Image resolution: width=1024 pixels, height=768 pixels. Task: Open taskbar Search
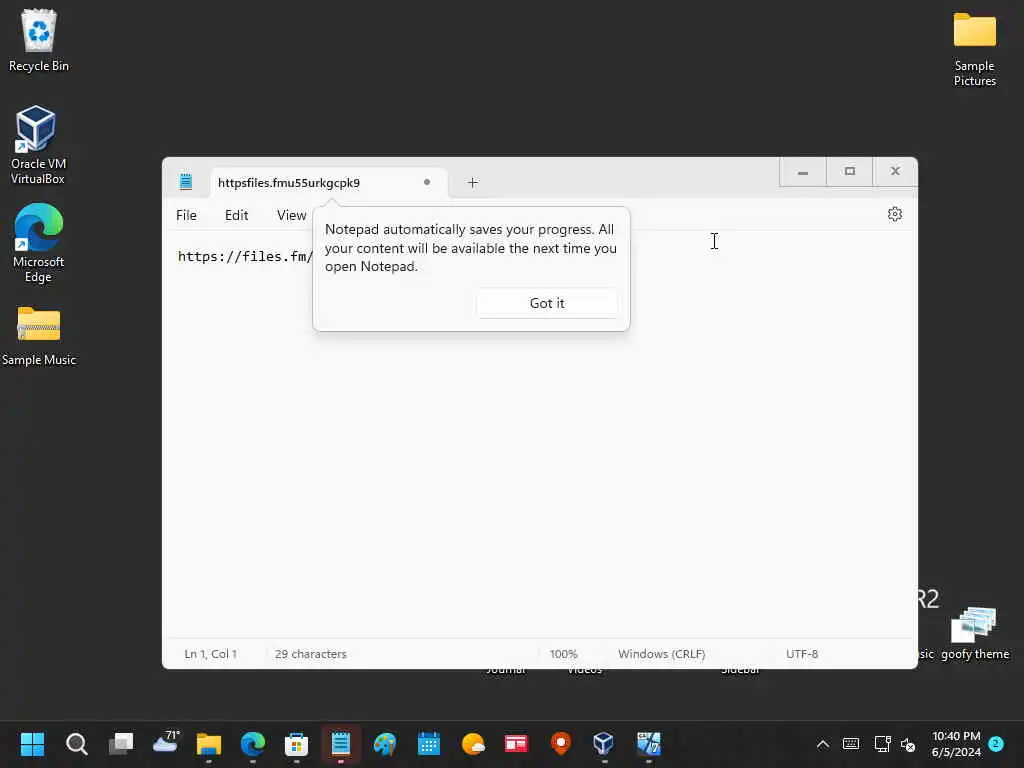(76, 743)
